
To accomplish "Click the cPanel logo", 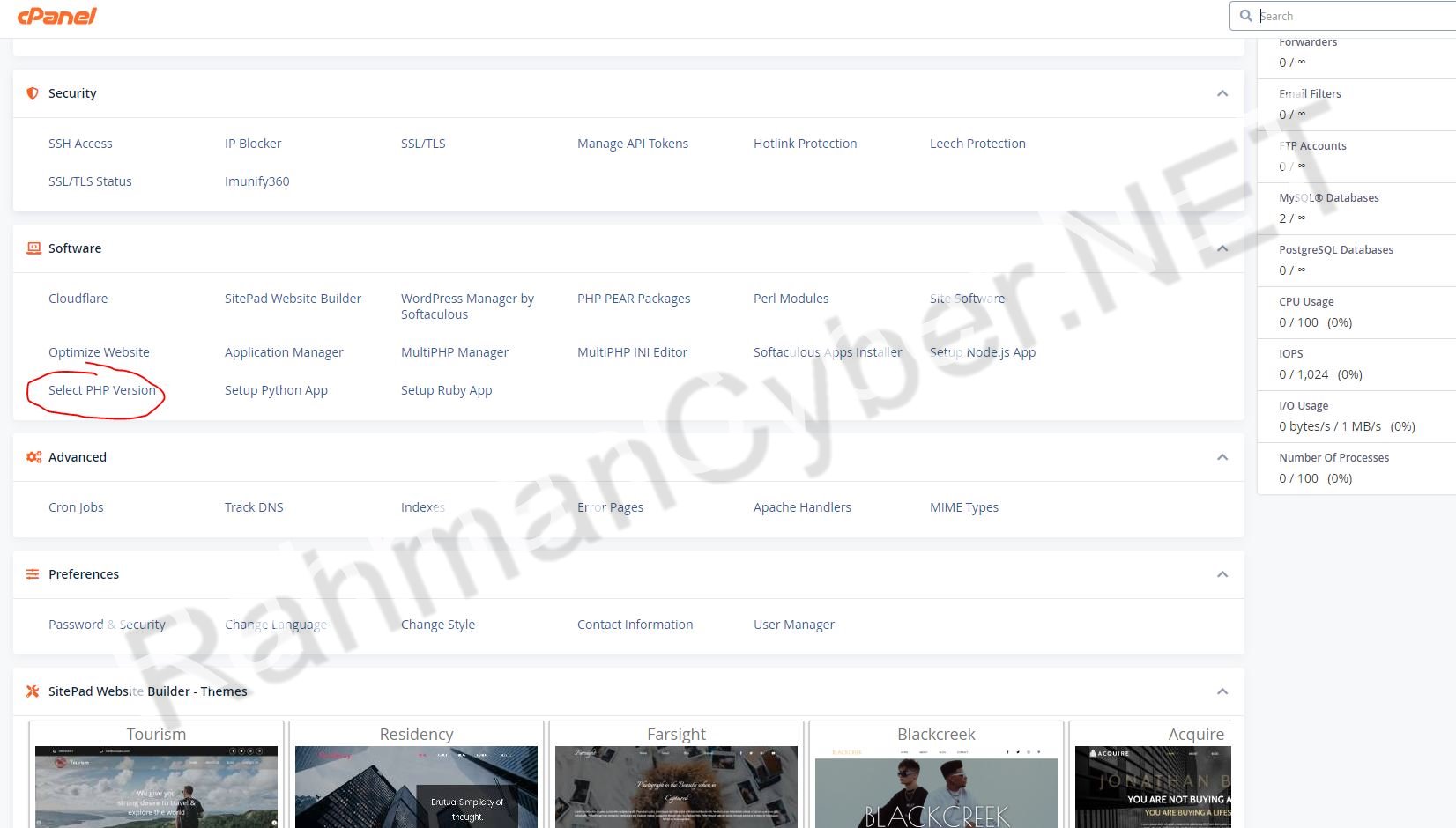I will 57,16.
